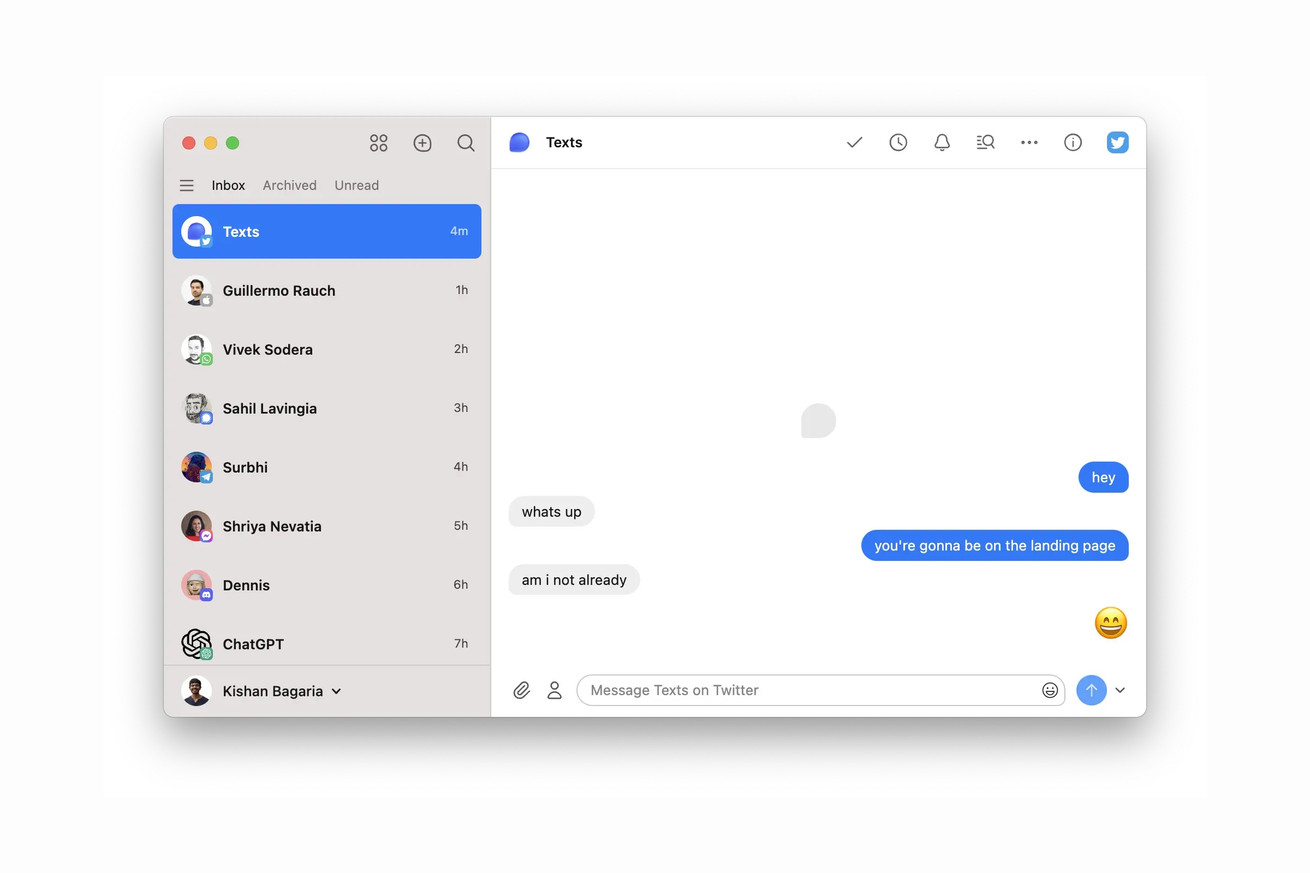Click the Texts logo in the chat header
The image size is (1310, 873).
519,143
